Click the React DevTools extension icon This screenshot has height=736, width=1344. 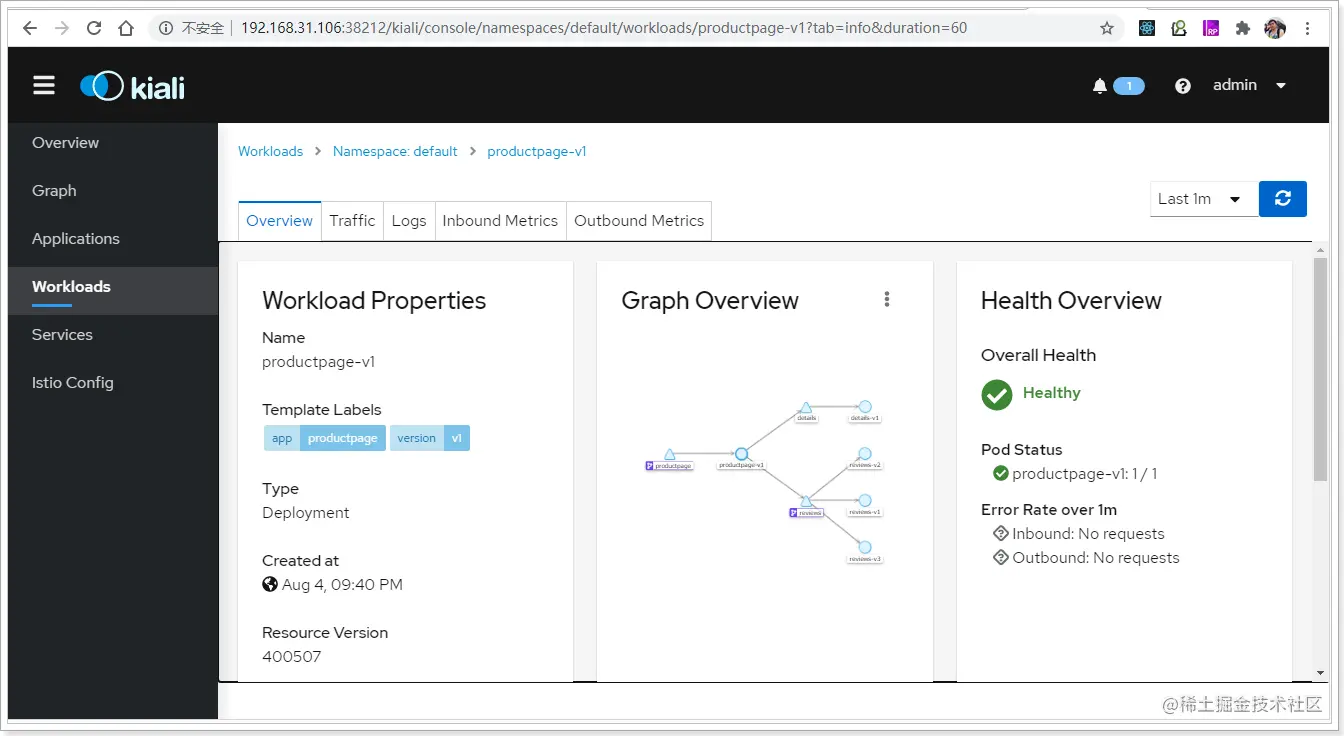tap(1147, 28)
